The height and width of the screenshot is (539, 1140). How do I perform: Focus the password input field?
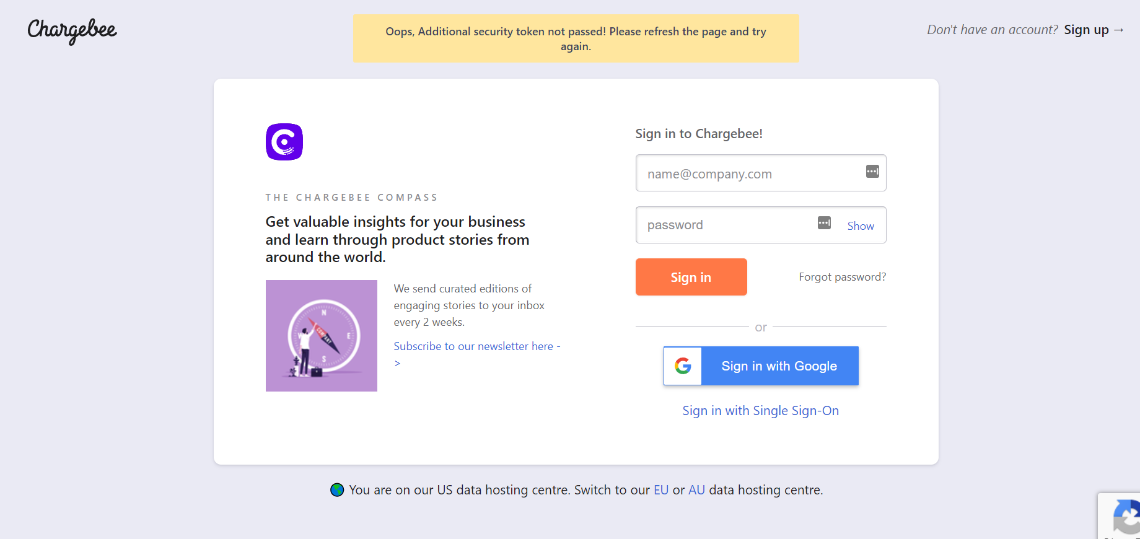pyautogui.click(x=725, y=225)
